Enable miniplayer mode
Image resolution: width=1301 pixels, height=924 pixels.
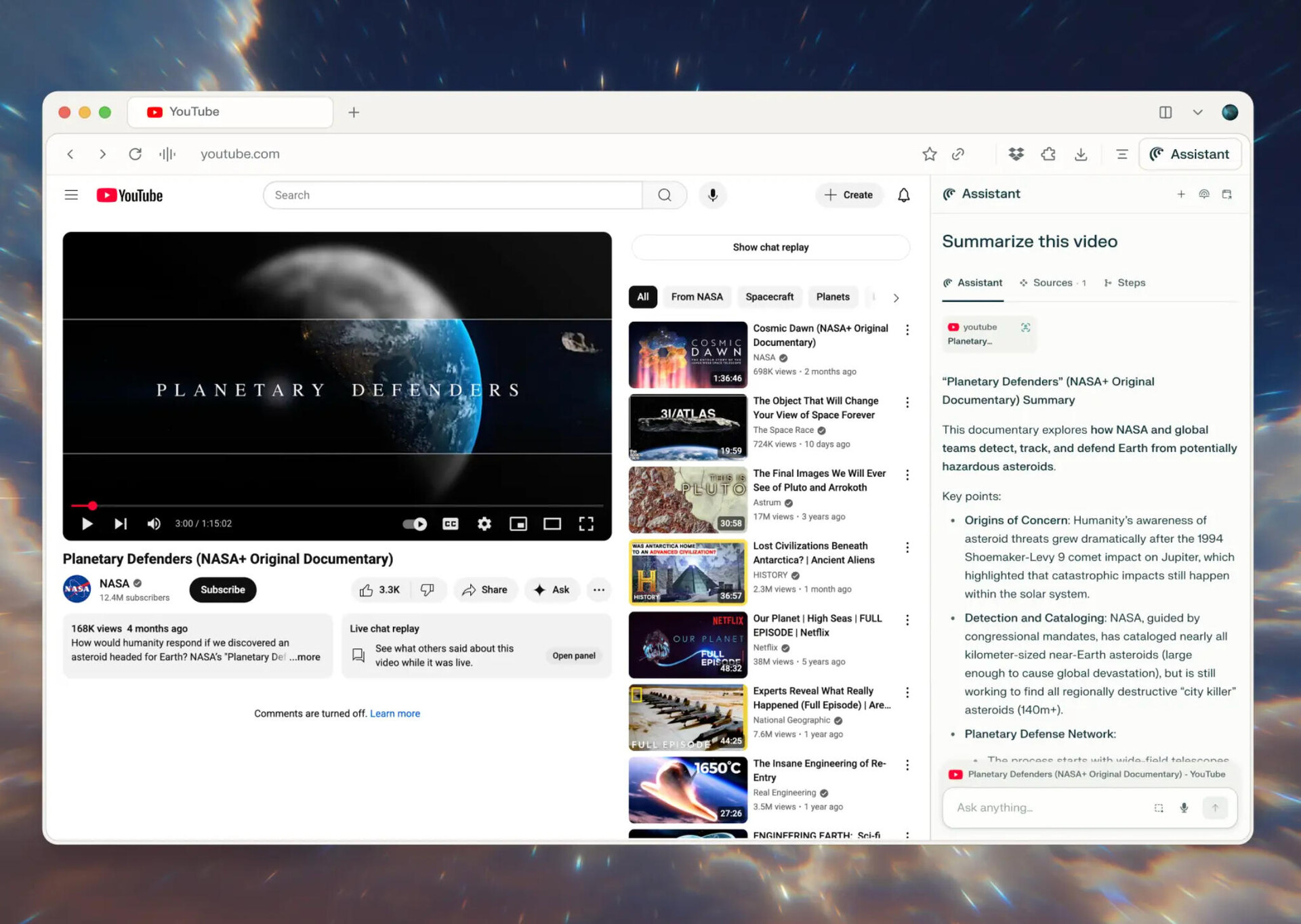pos(518,524)
